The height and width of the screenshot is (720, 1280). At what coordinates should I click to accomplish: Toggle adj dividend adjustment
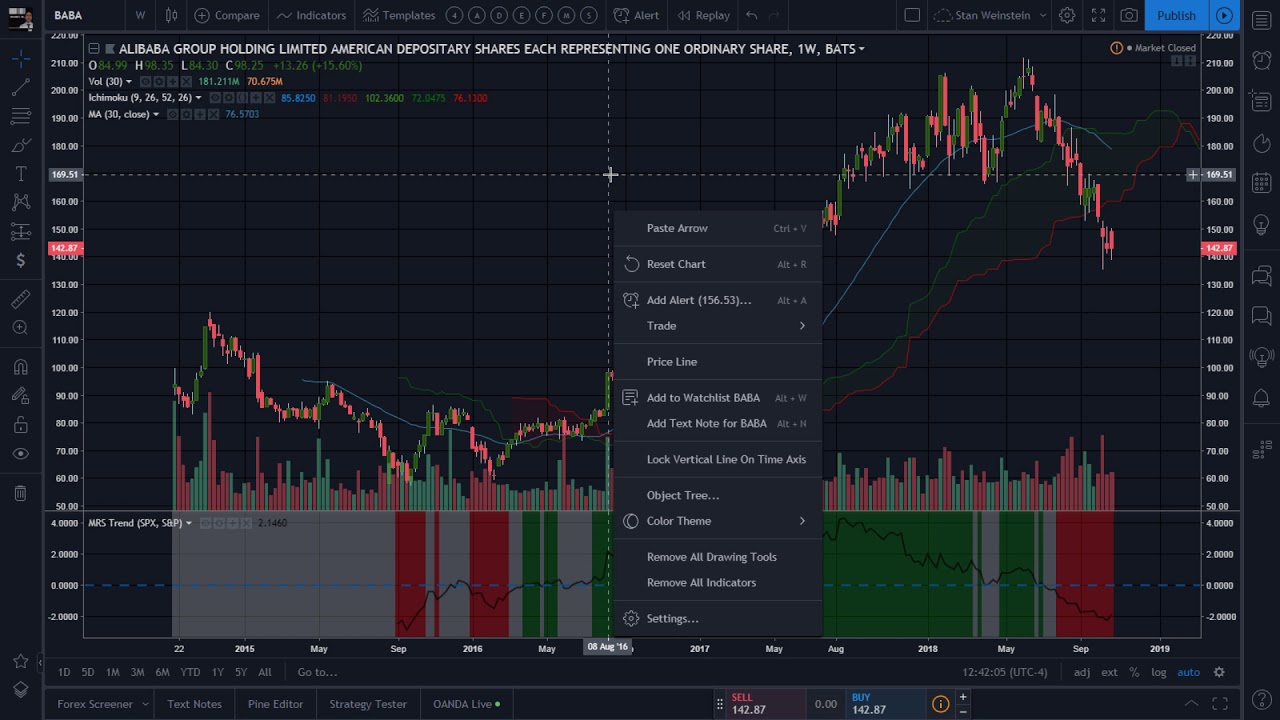(x=1082, y=672)
